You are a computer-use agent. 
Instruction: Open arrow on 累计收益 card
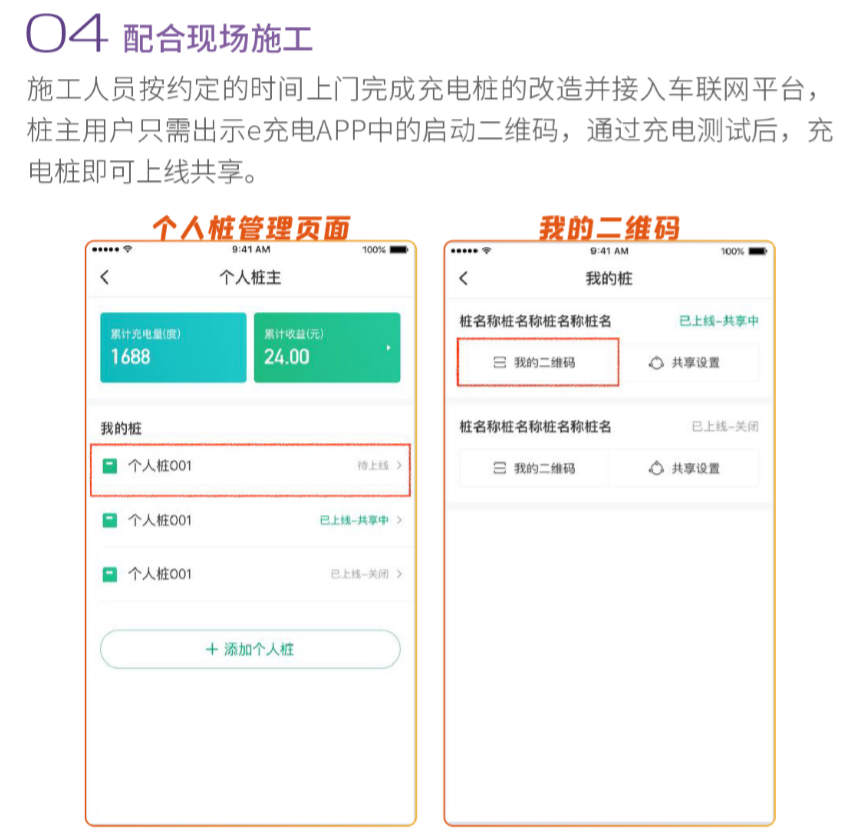(389, 348)
